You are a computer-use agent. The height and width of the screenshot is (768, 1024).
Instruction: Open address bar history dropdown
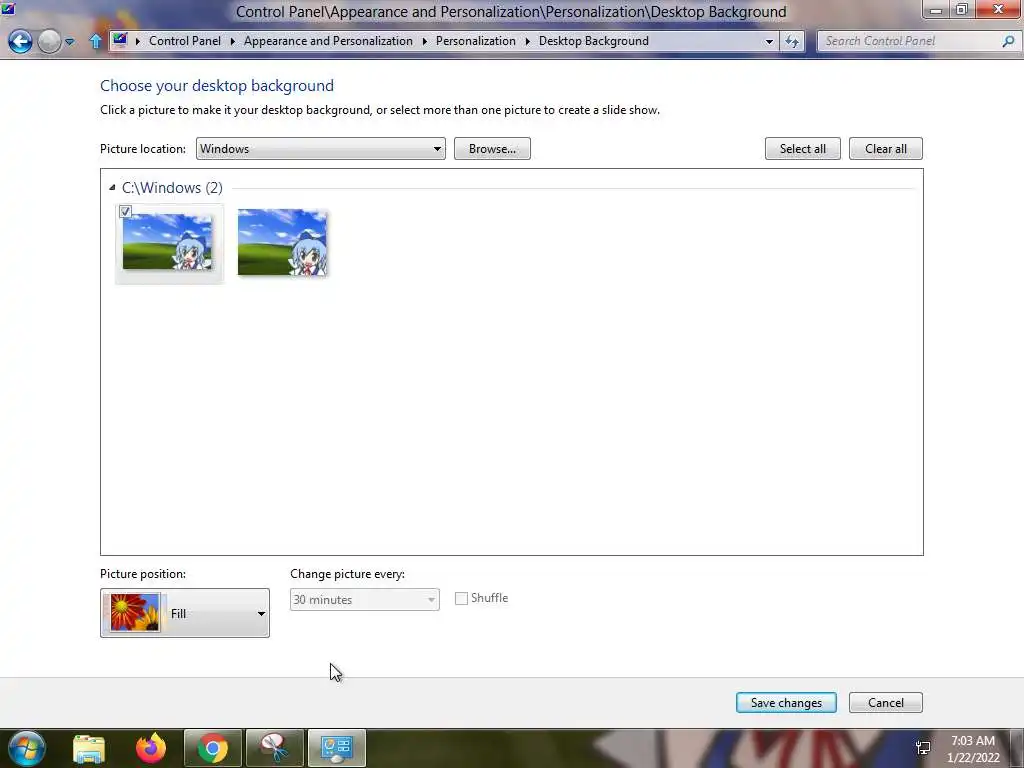(769, 41)
